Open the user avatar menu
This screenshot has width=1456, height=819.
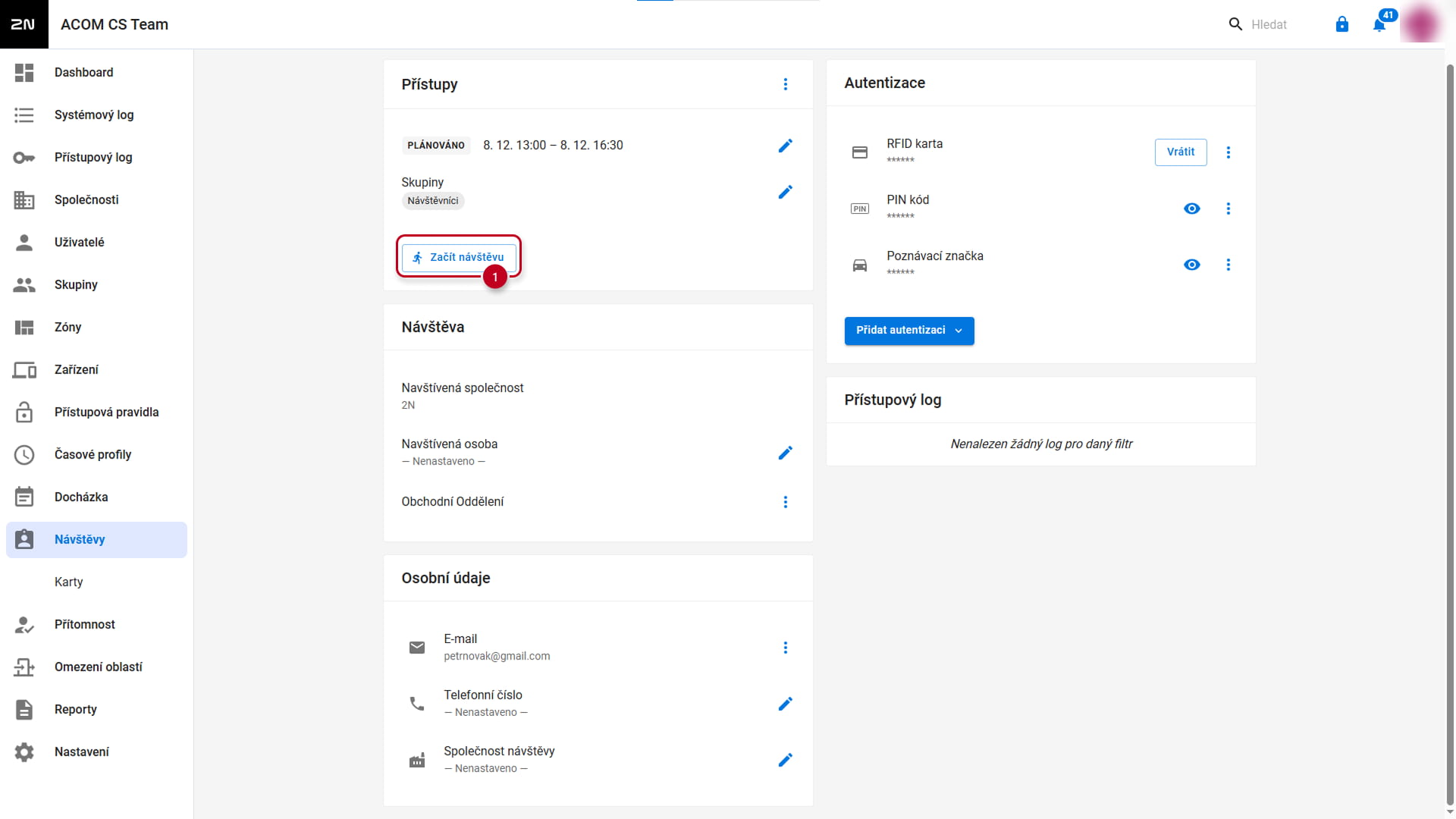tap(1420, 24)
